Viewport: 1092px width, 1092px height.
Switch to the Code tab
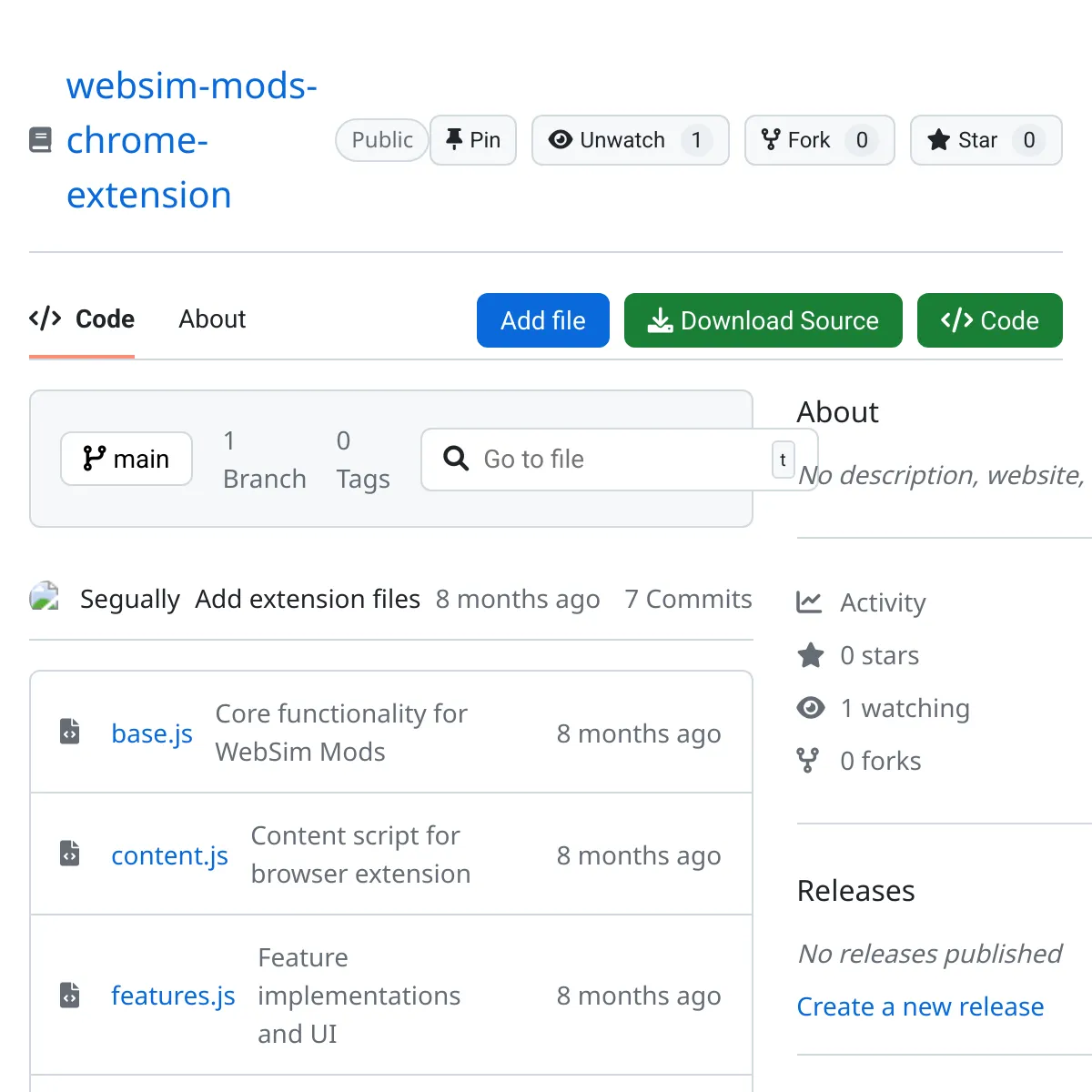pos(82,319)
